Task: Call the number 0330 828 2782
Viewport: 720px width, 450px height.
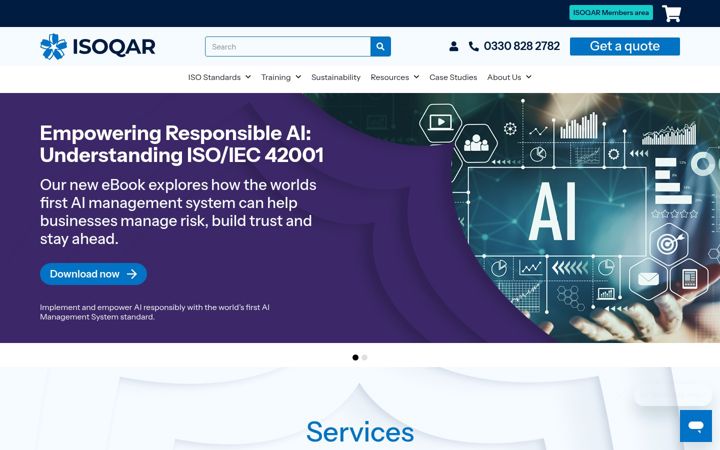Action: tap(522, 46)
